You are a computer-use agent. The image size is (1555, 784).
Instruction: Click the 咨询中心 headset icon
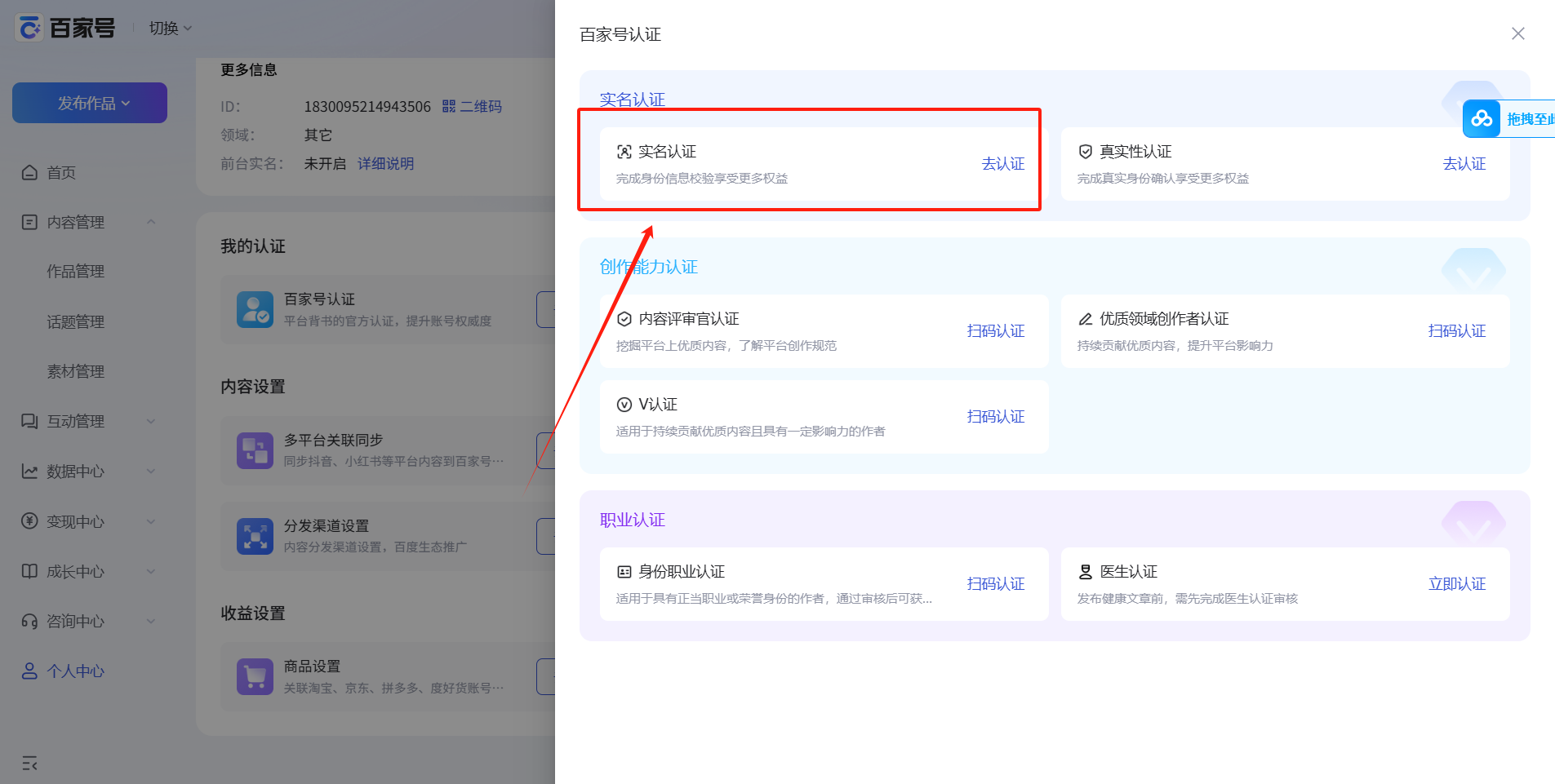coord(29,622)
